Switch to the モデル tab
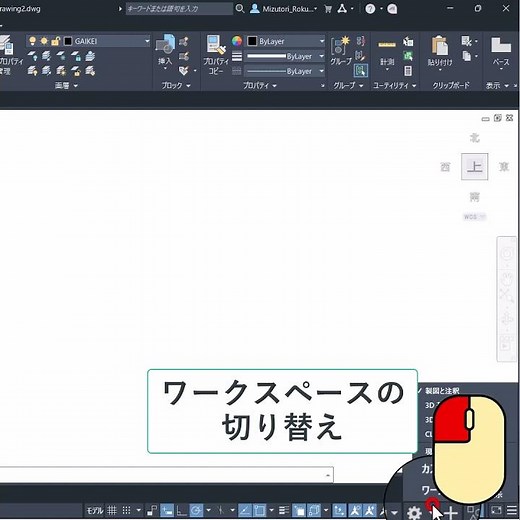Viewport: 520px width, 520px height. tap(95, 510)
